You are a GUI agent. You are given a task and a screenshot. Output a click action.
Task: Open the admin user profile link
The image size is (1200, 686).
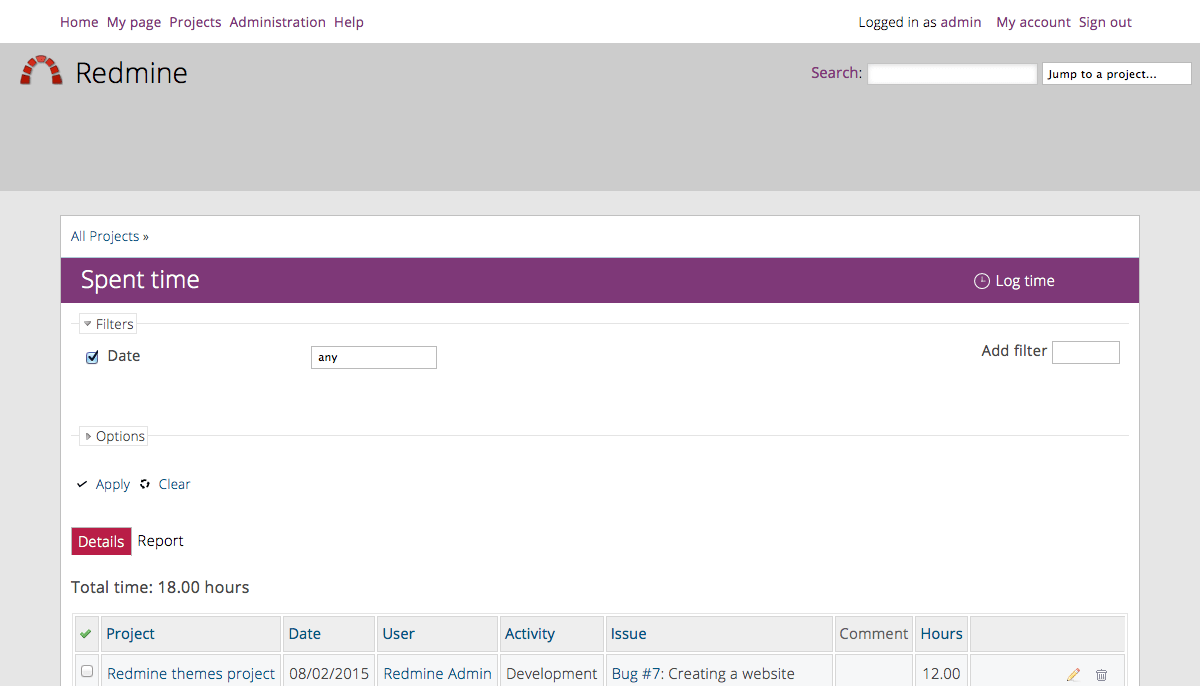pos(961,22)
